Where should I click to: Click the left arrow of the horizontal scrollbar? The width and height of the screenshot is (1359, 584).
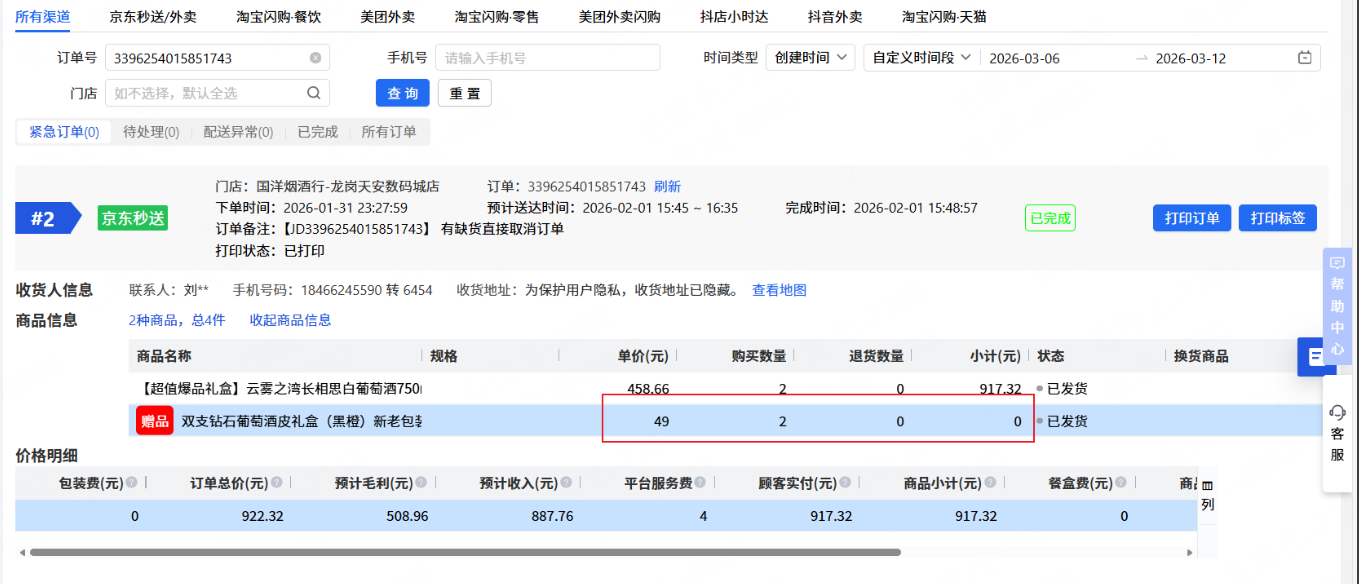point(21,551)
